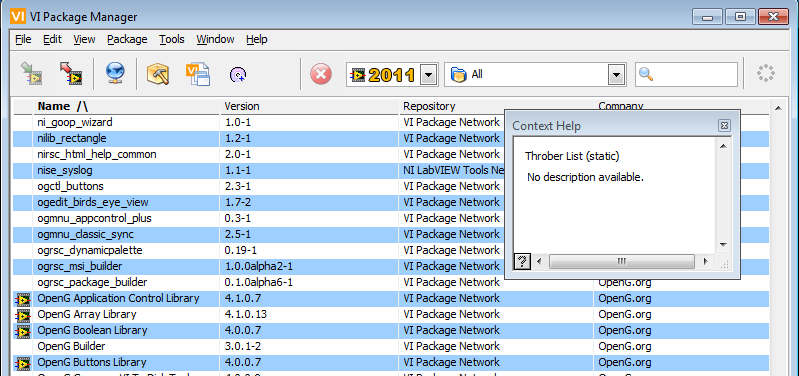Click the magnifier icon in search box

[646, 74]
